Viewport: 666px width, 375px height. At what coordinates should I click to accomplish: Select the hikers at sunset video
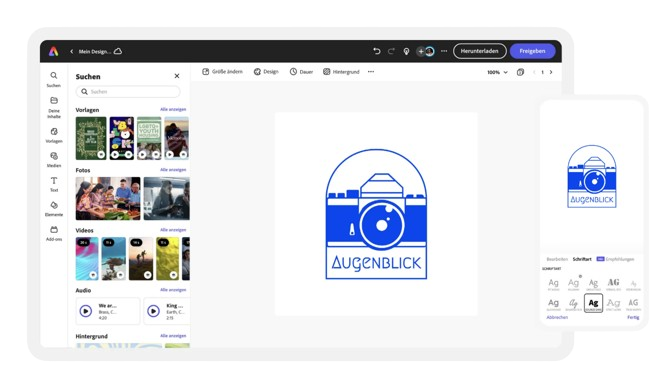141,259
